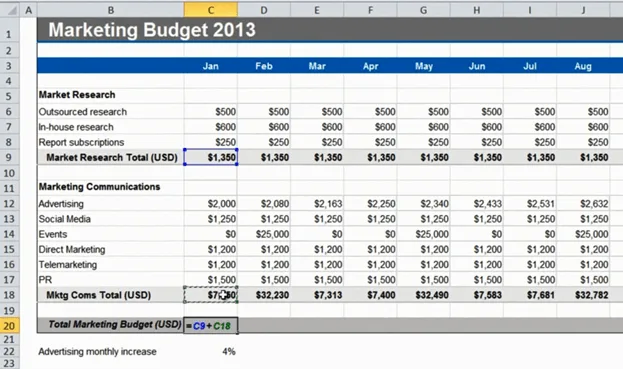Select the Telemarketing row label
The image size is (623, 369).
click(68, 265)
